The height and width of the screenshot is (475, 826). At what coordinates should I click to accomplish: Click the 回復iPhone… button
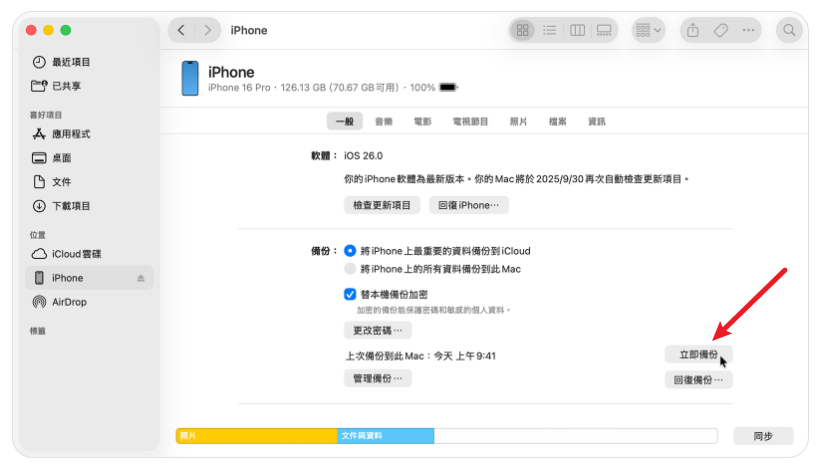[469, 205]
